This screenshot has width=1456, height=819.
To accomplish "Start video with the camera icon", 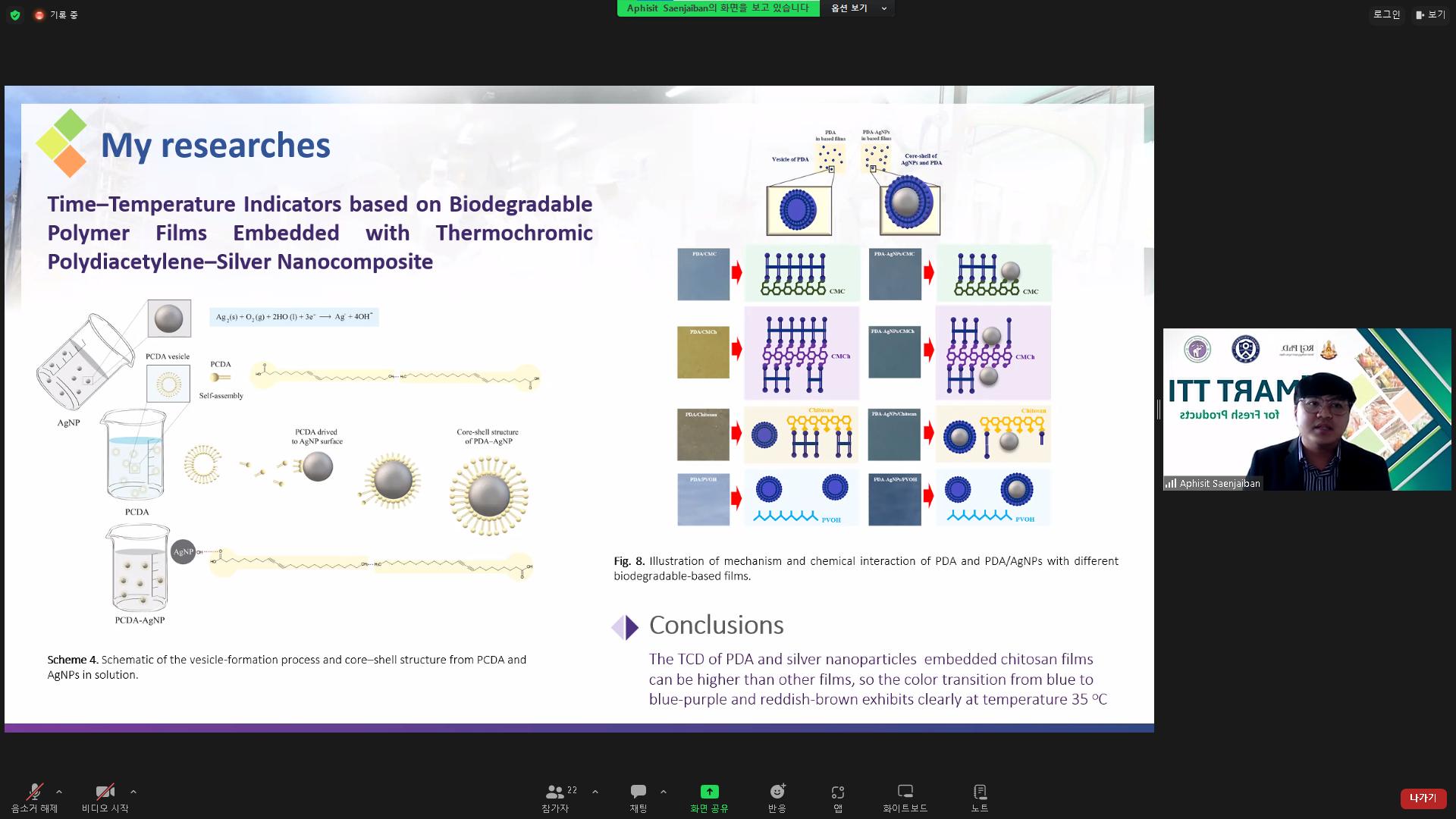I will (105, 792).
